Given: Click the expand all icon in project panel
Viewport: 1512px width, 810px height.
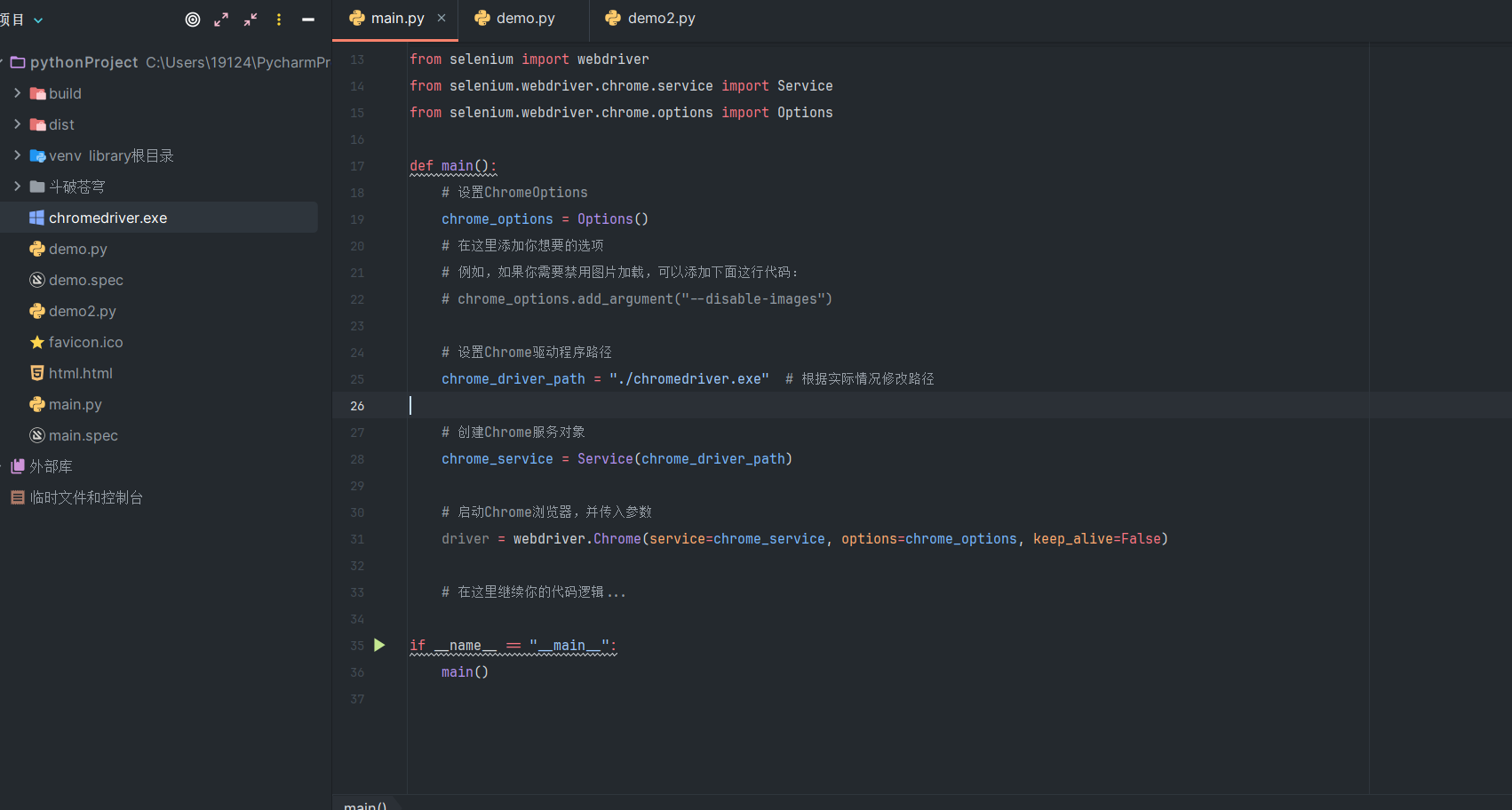Looking at the screenshot, I should coord(221,20).
